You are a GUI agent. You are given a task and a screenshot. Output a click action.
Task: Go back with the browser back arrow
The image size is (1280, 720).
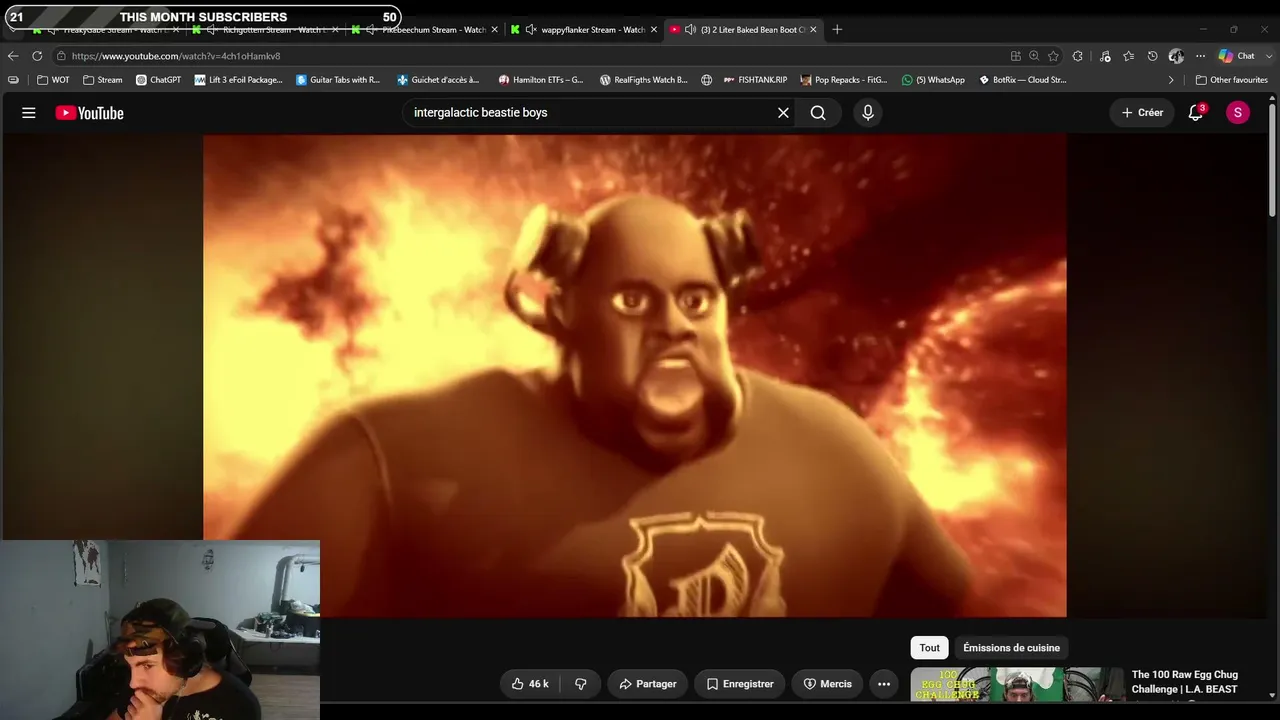[13, 56]
